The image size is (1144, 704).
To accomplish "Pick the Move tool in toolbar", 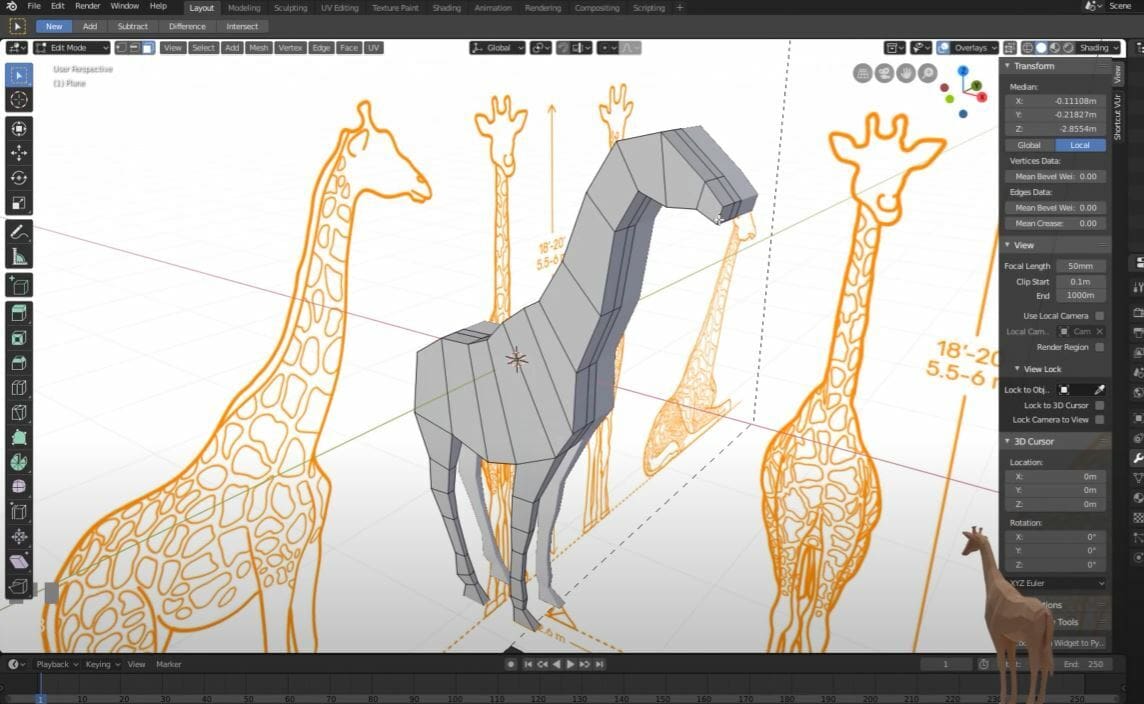I will [19, 153].
